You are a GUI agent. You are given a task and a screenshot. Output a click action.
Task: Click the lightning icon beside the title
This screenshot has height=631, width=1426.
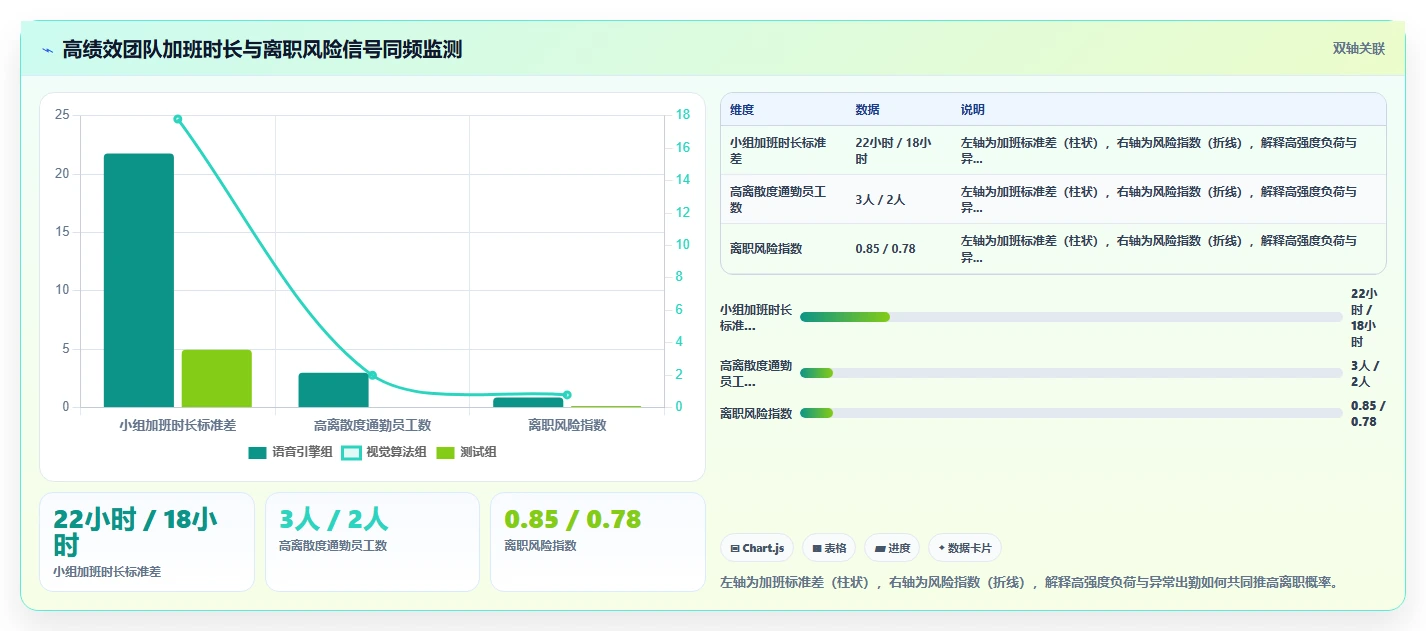coord(47,50)
